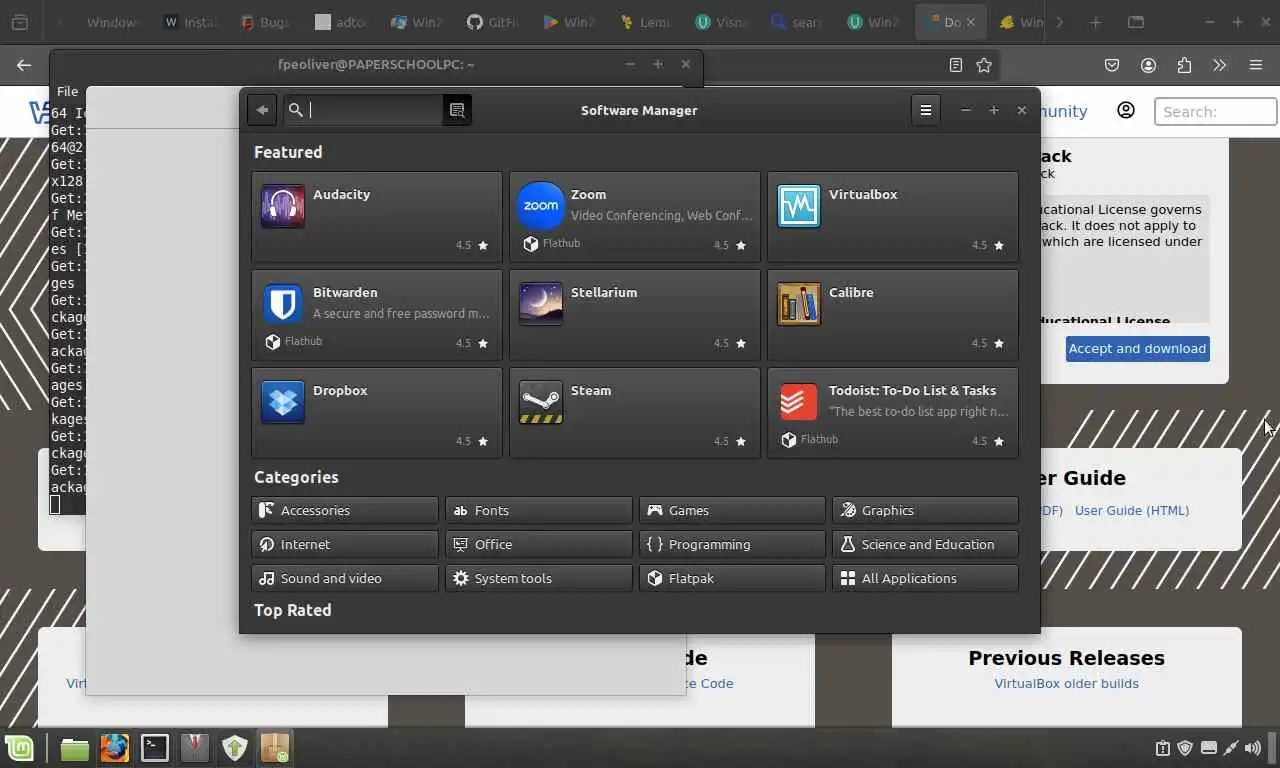
Task: Click the Featured heading text
Action: point(288,152)
